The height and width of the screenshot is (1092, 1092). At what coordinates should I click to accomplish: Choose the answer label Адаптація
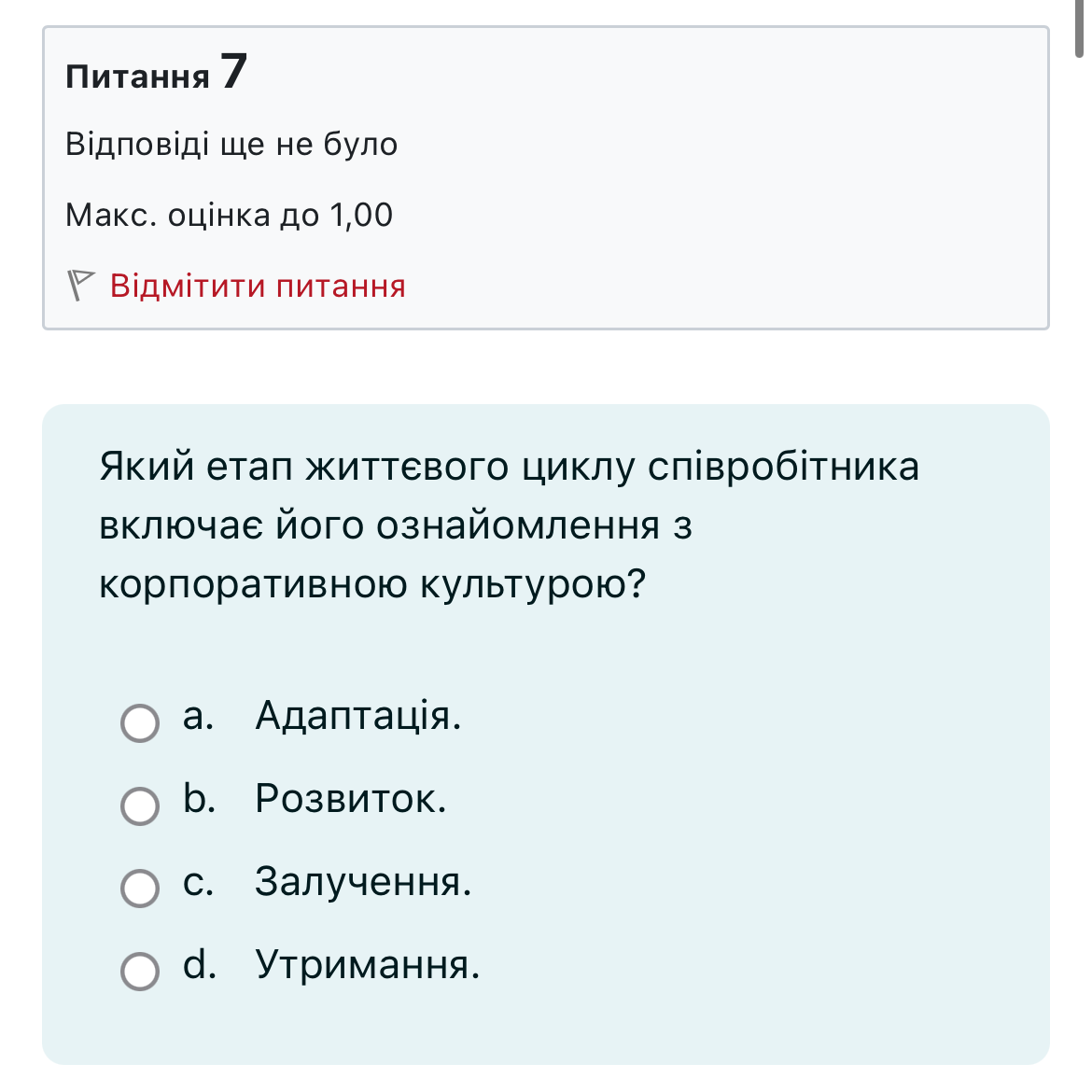358,716
